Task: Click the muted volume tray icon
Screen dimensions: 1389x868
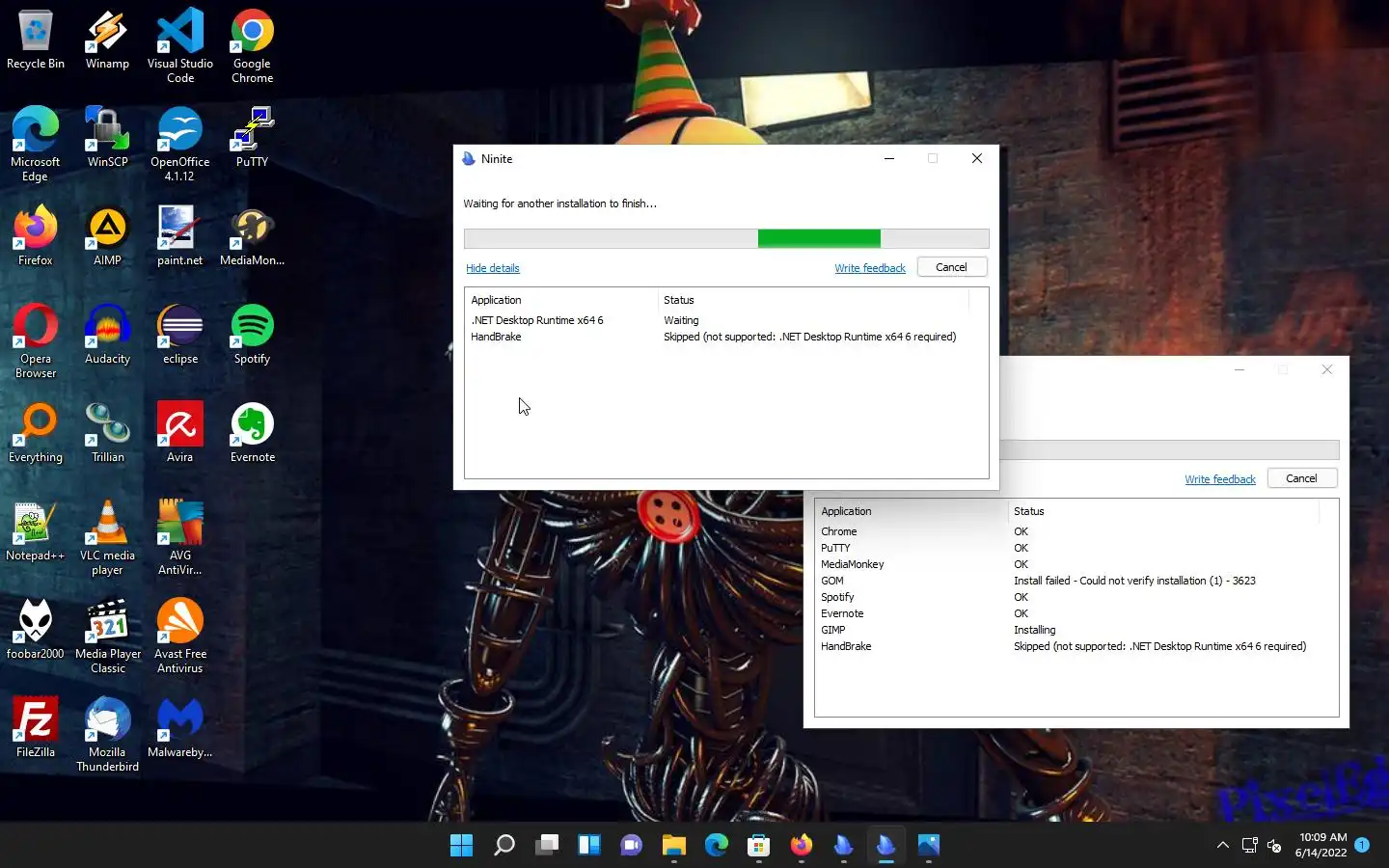Action: [1274, 846]
